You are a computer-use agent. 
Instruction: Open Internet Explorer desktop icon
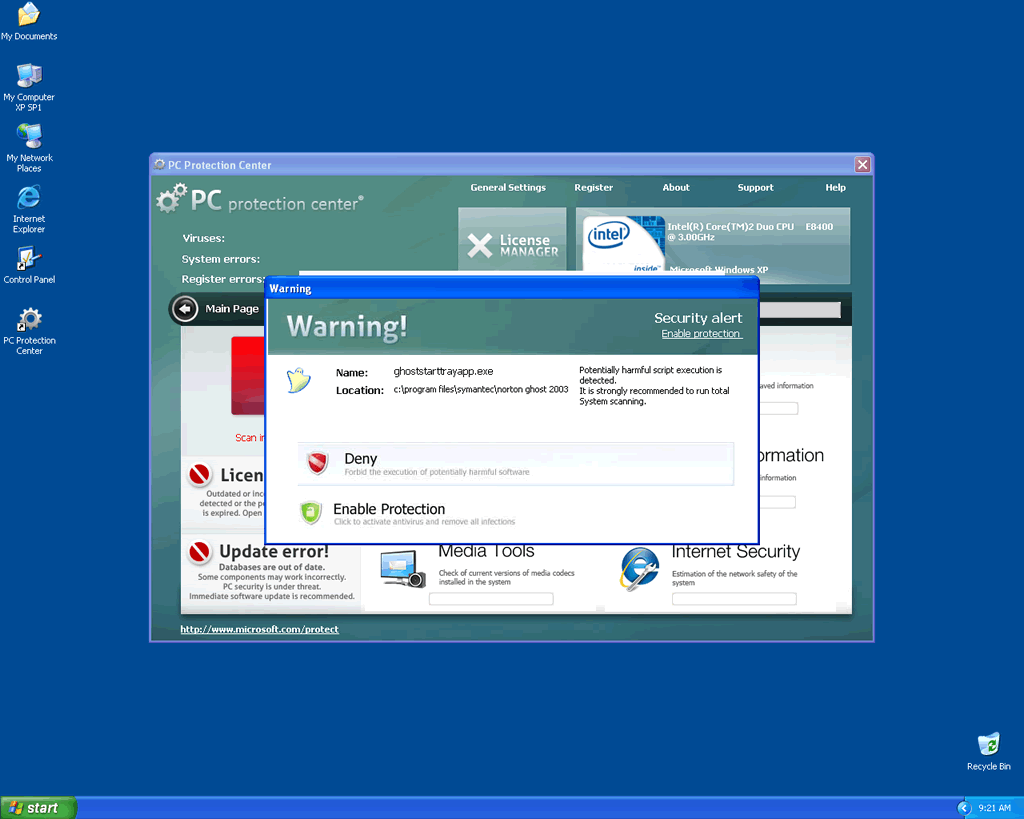(x=29, y=207)
